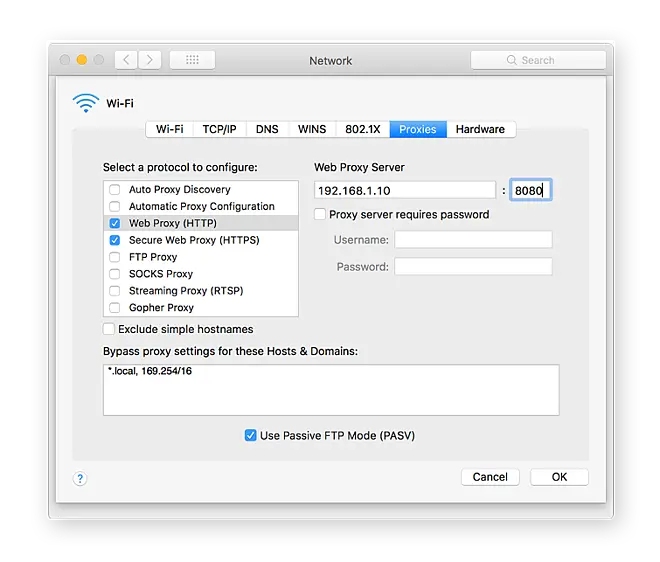
Task: Open the Hardware tab
Action: click(480, 129)
